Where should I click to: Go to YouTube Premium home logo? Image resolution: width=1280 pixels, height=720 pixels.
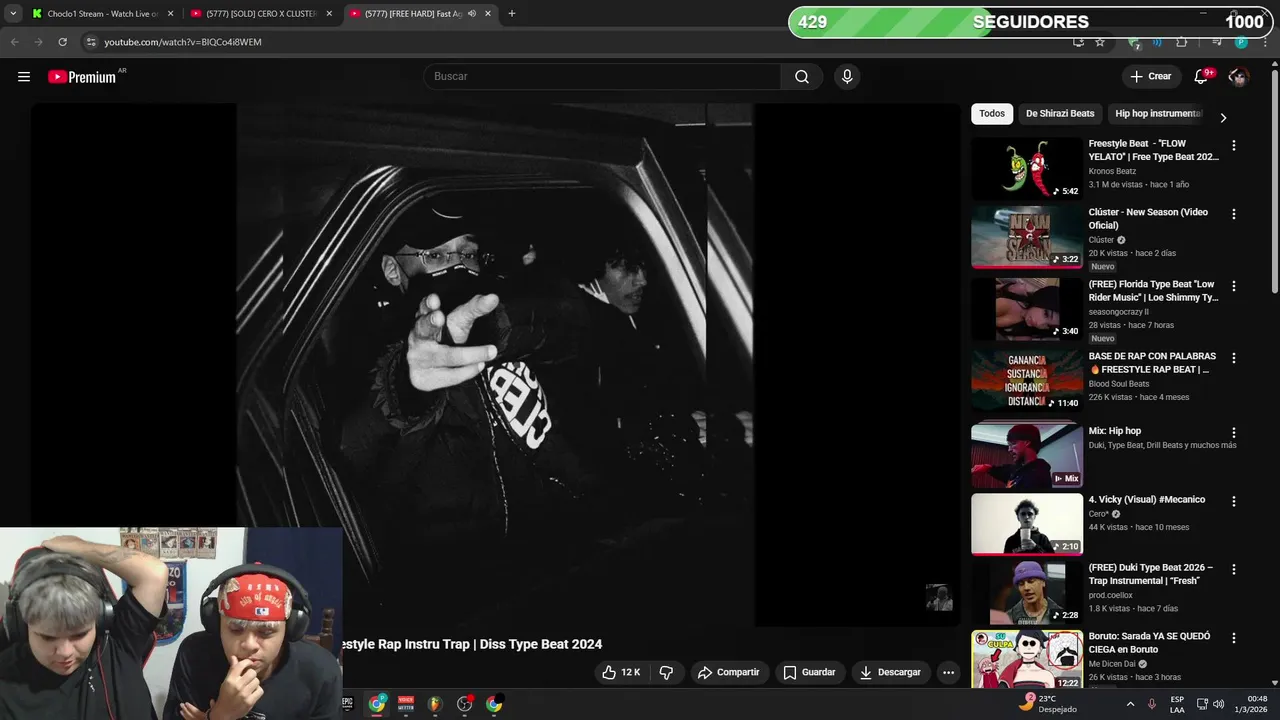[x=82, y=77]
